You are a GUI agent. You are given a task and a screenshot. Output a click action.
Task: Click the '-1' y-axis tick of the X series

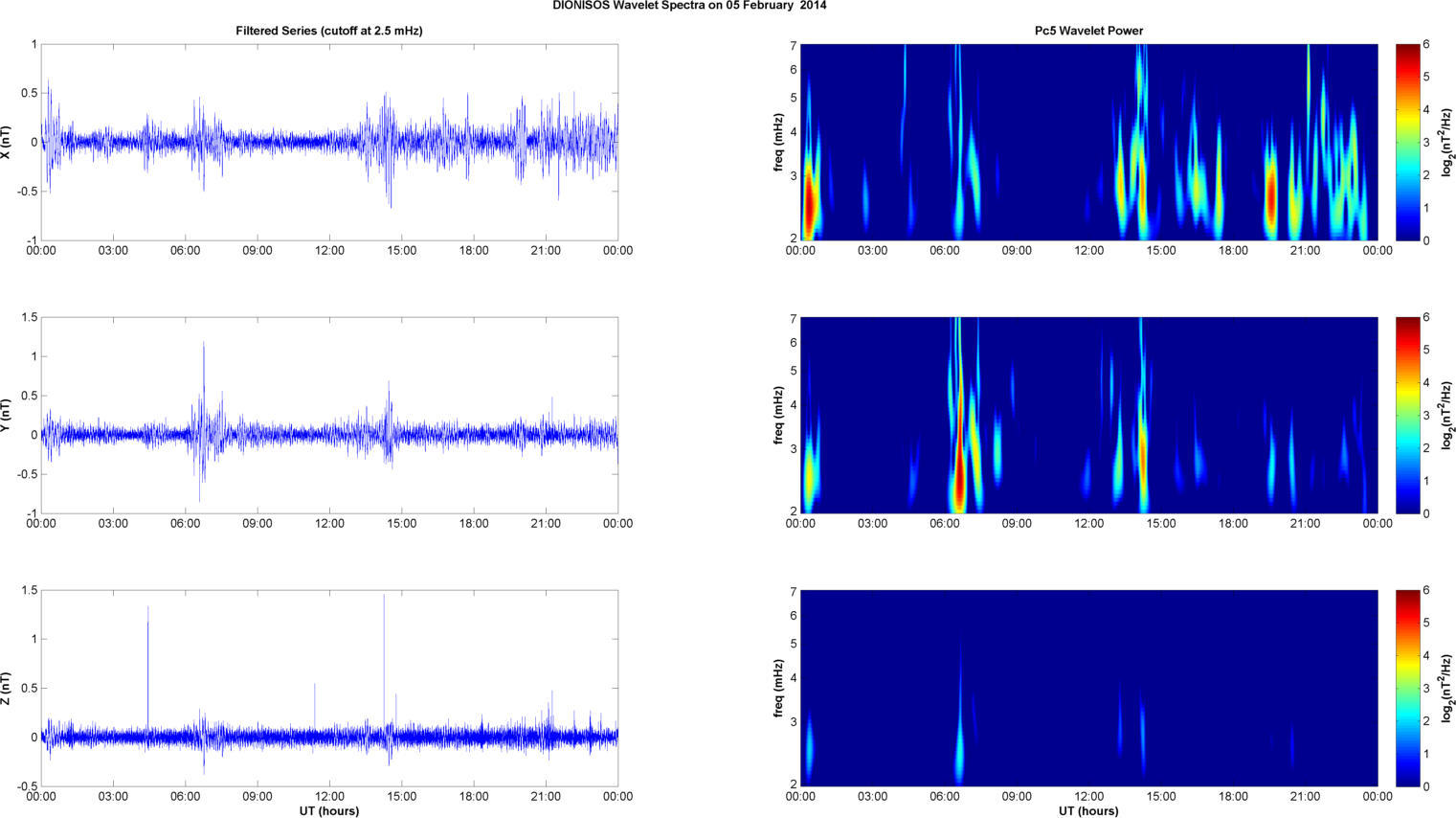point(33,240)
